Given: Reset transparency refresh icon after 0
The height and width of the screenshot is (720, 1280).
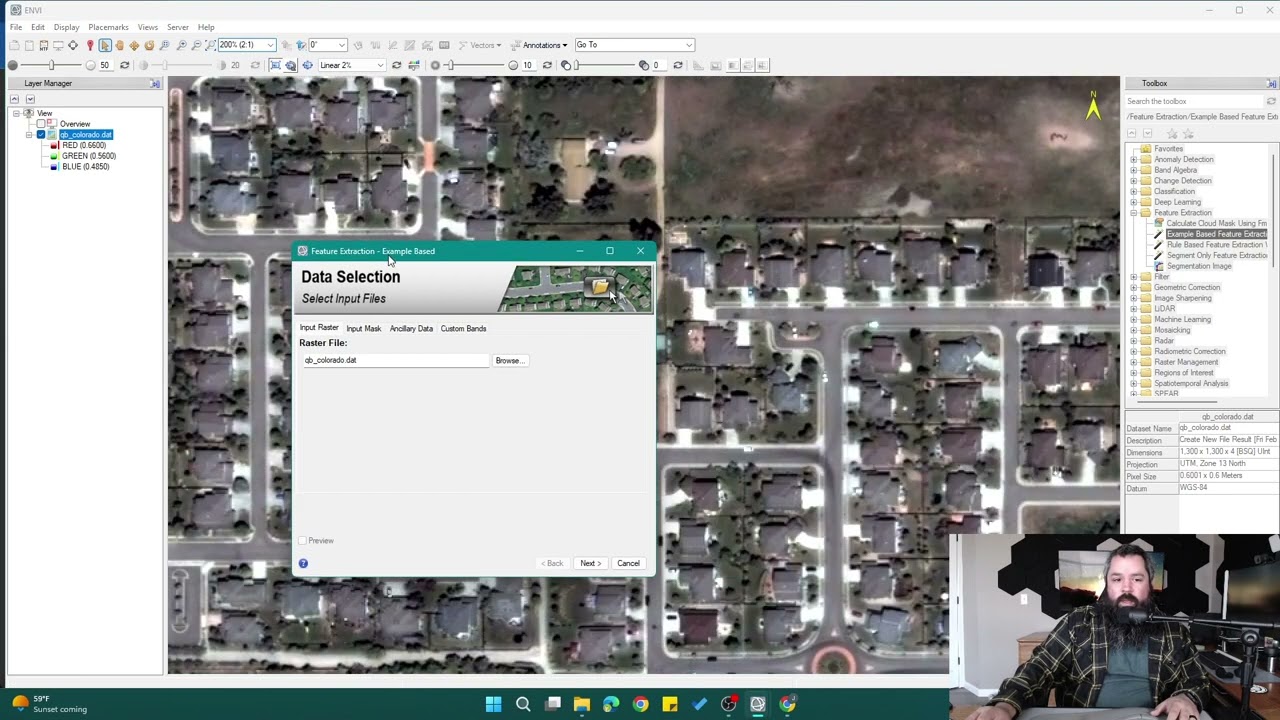Looking at the screenshot, I should pyautogui.click(x=678, y=65).
